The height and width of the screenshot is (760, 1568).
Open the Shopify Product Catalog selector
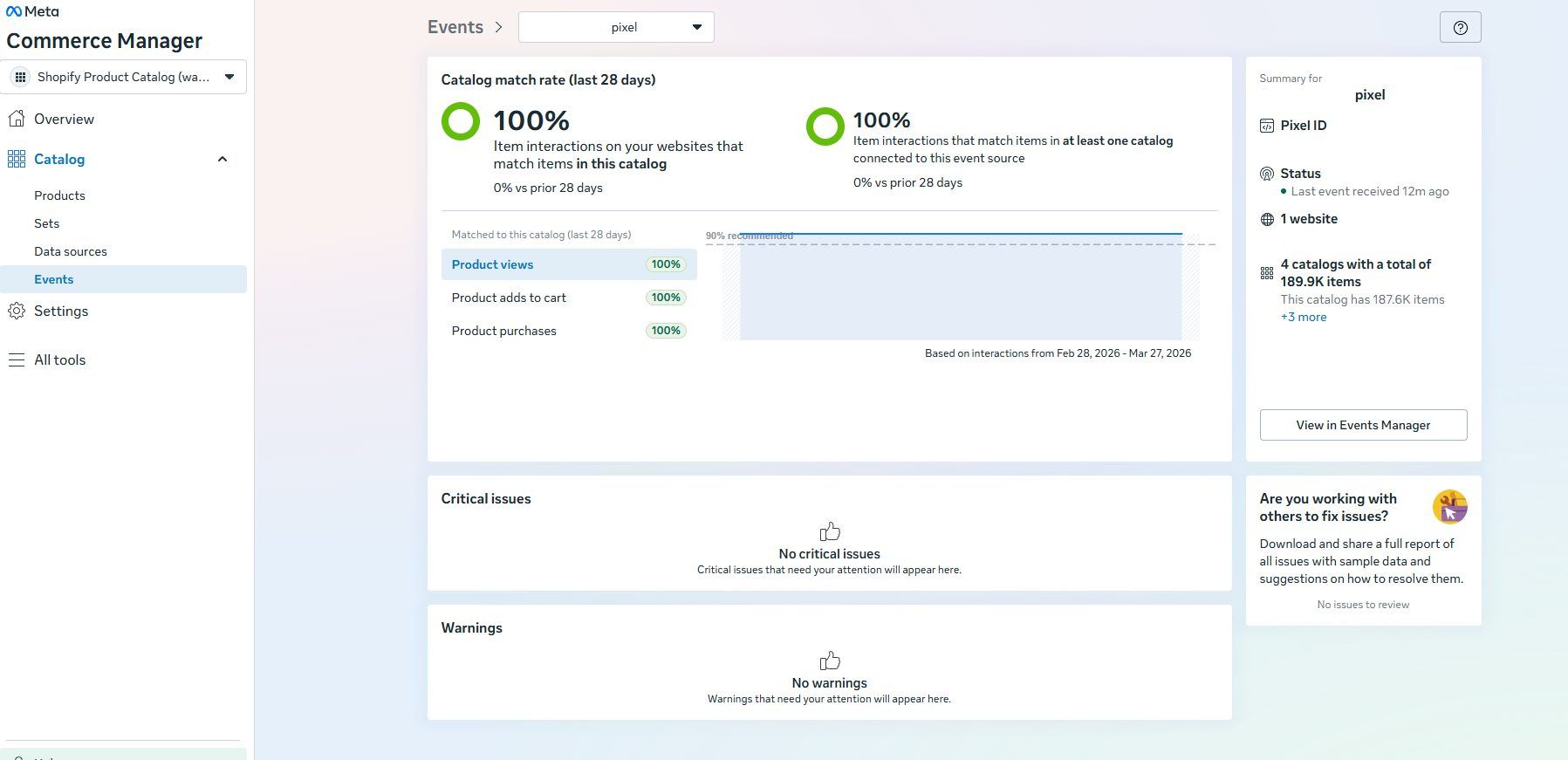[x=124, y=77]
